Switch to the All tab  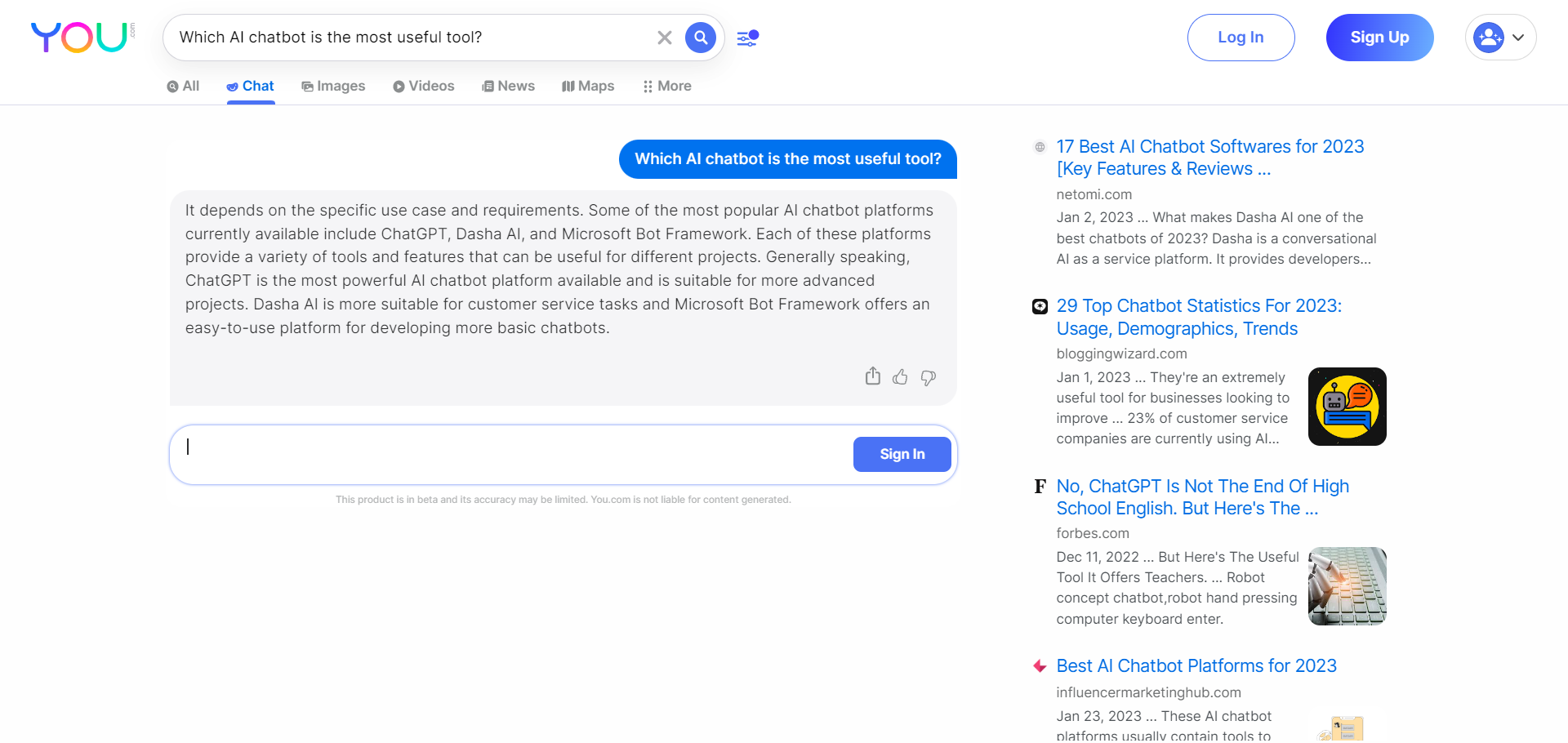click(x=183, y=87)
